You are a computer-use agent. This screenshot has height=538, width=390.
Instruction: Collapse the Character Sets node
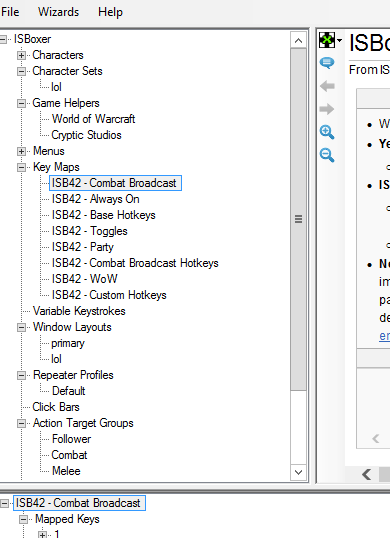(22, 71)
